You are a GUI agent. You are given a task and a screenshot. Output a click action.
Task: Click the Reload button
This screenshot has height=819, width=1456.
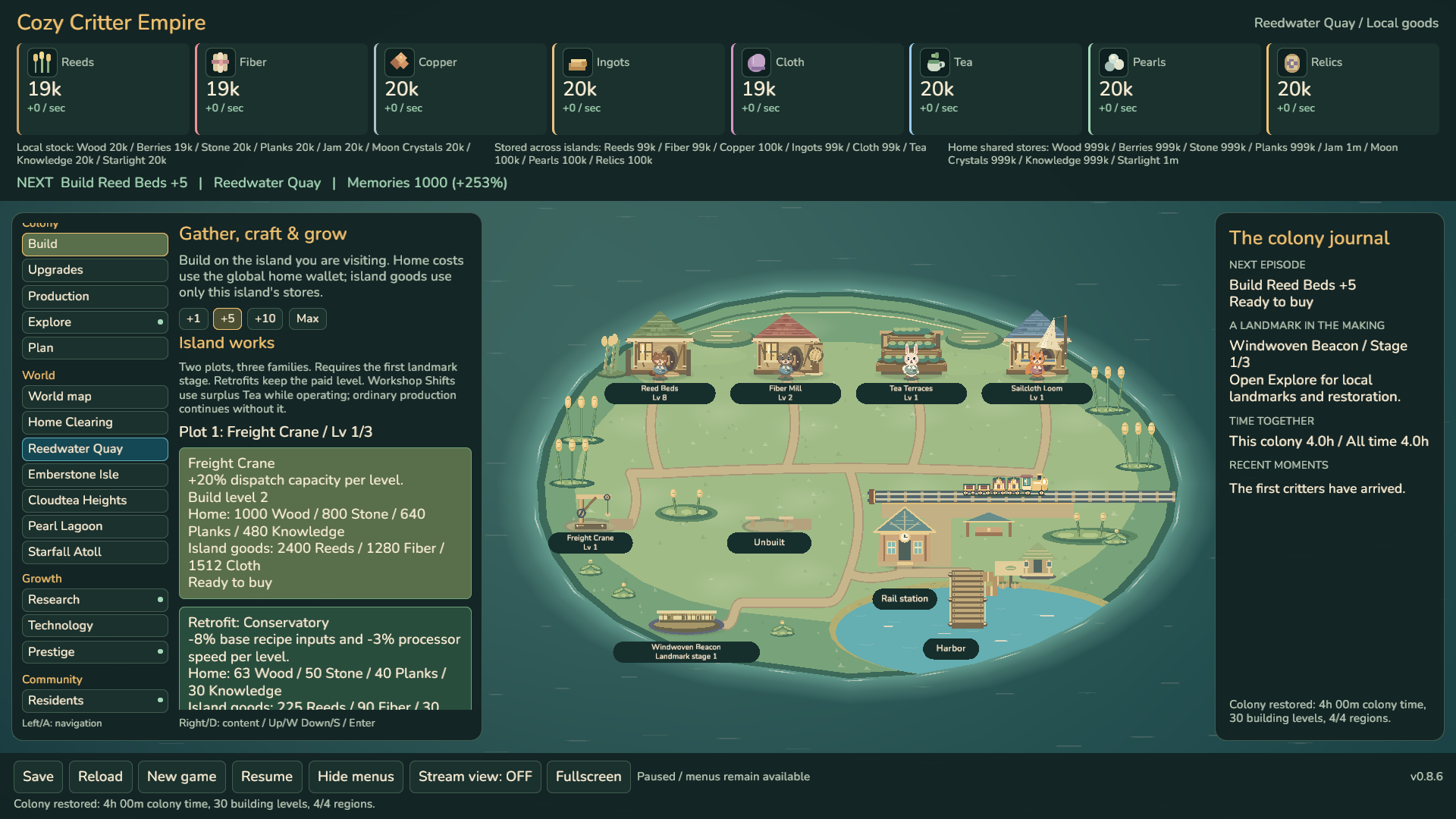coord(100,777)
